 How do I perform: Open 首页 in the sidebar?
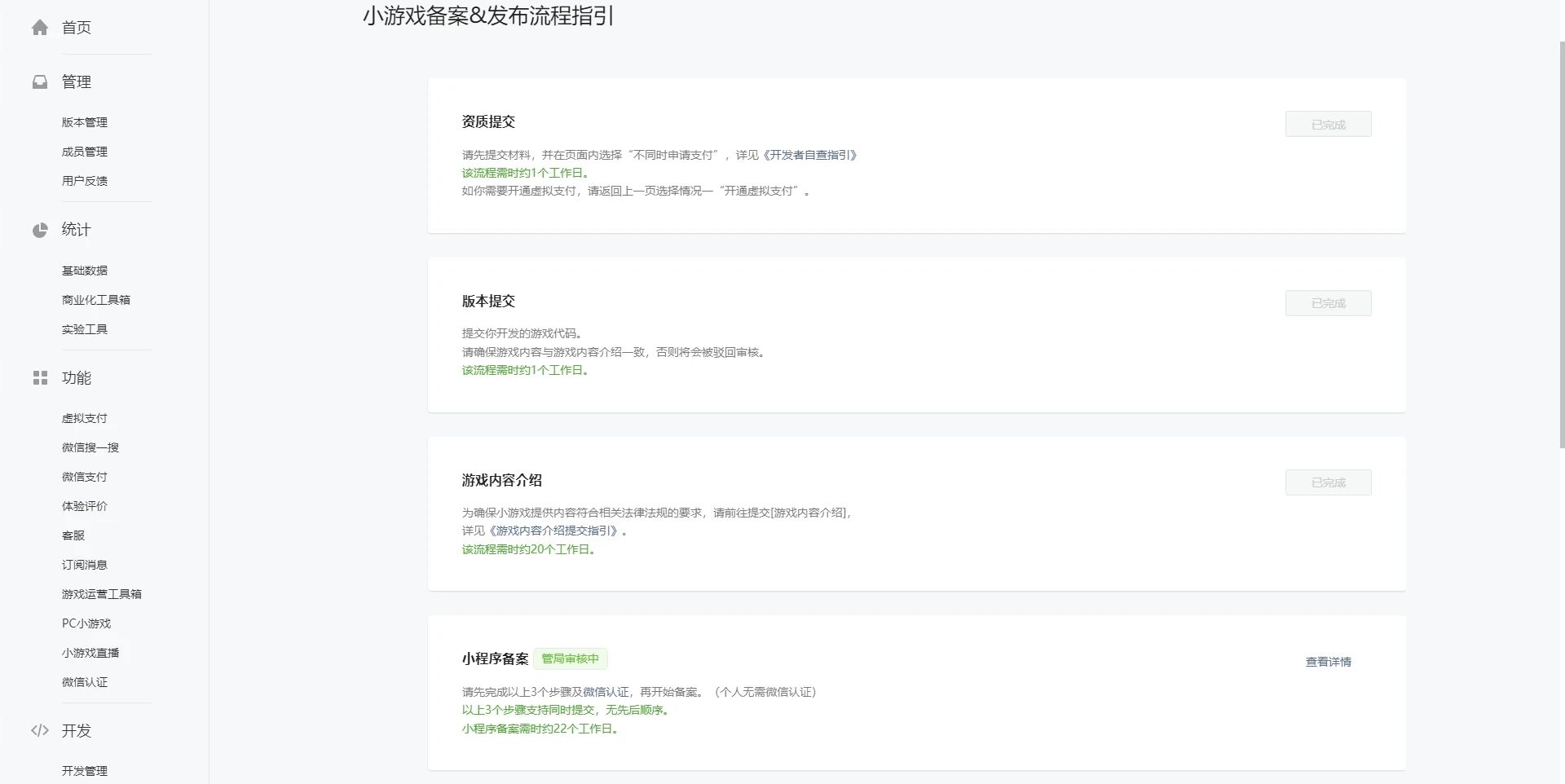(77, 28)
